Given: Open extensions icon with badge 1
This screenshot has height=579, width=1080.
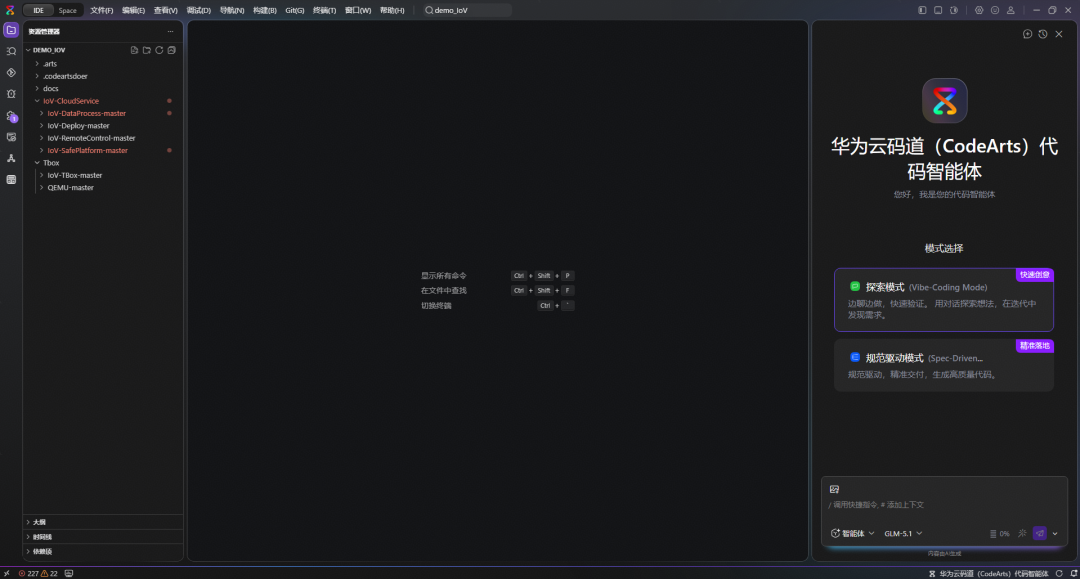Looking at the screenshot, I should (x=11, y=116).
